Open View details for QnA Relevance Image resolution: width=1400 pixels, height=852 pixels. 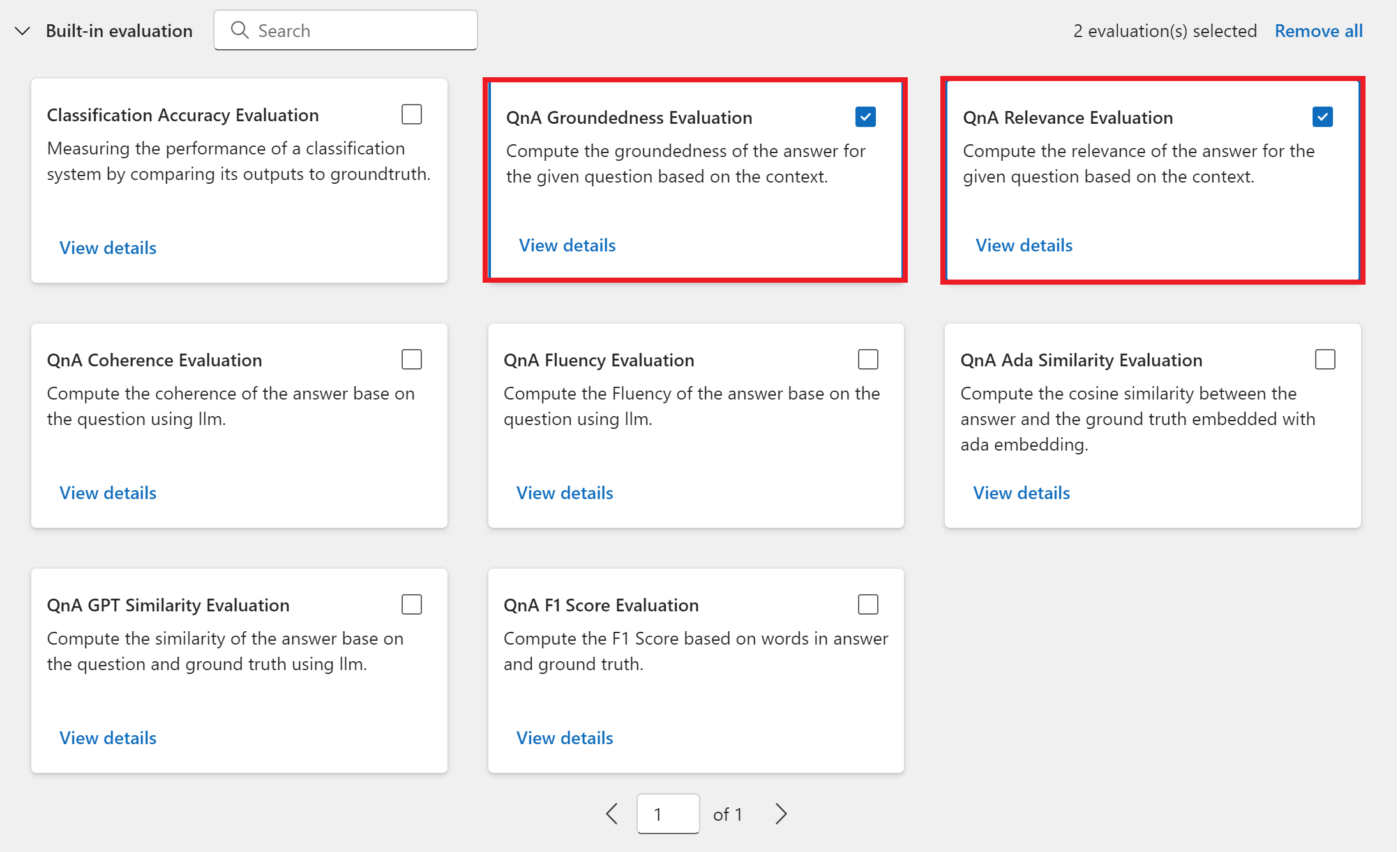point(1024,245)
